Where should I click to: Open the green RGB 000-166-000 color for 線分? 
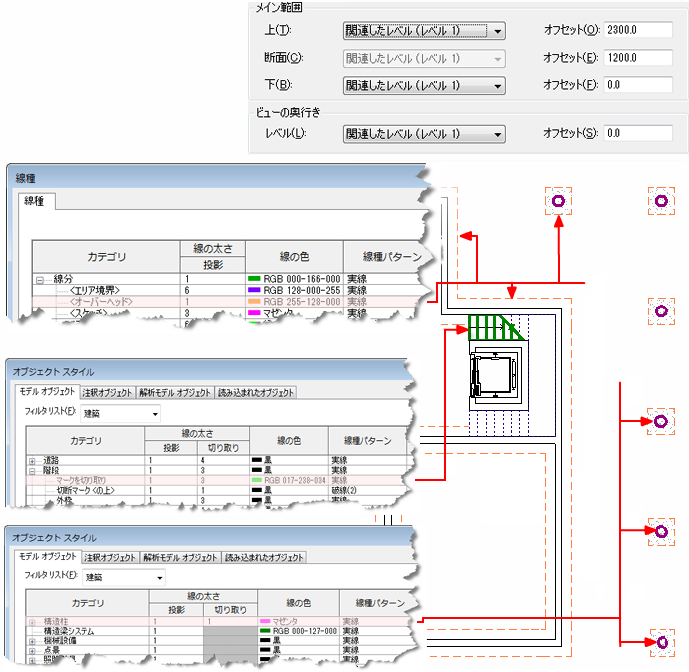tap(294, 279)
